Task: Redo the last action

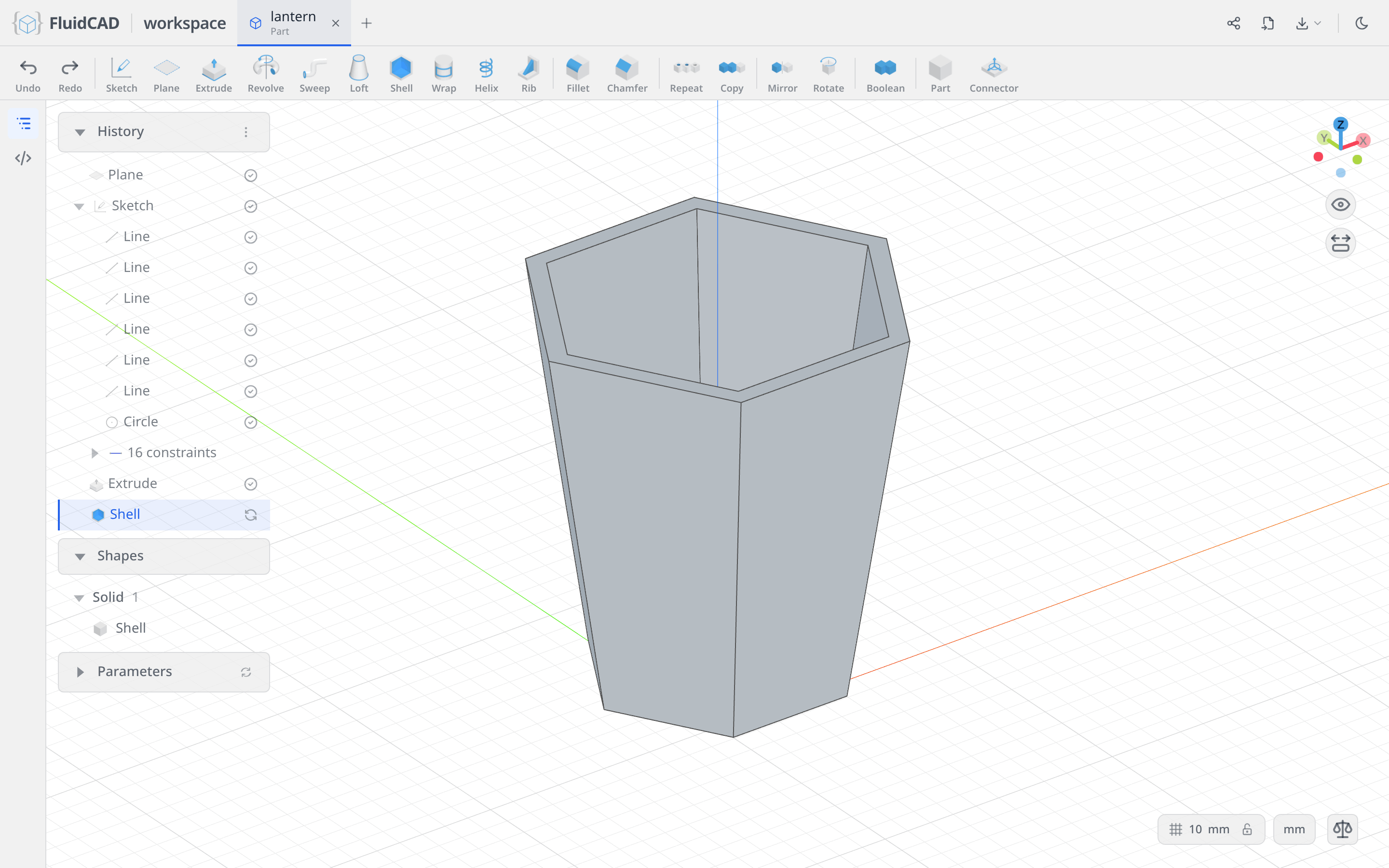Action: pyautogui.click(x=70, y=74)
